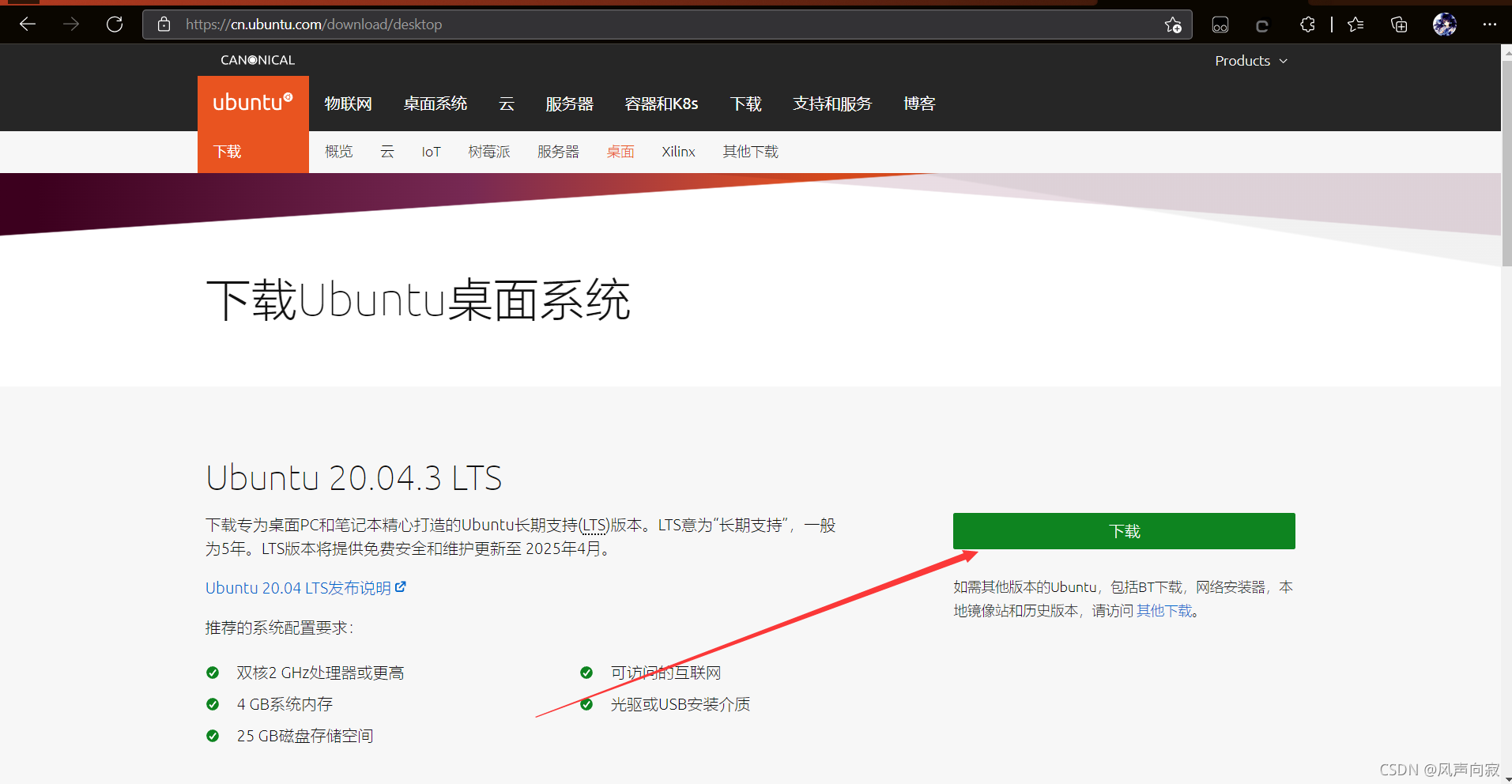The width and height of the screenshot is (1512, 784).
Task: Select the Xilinx sub-navigation tab
Action: point(678,152)
